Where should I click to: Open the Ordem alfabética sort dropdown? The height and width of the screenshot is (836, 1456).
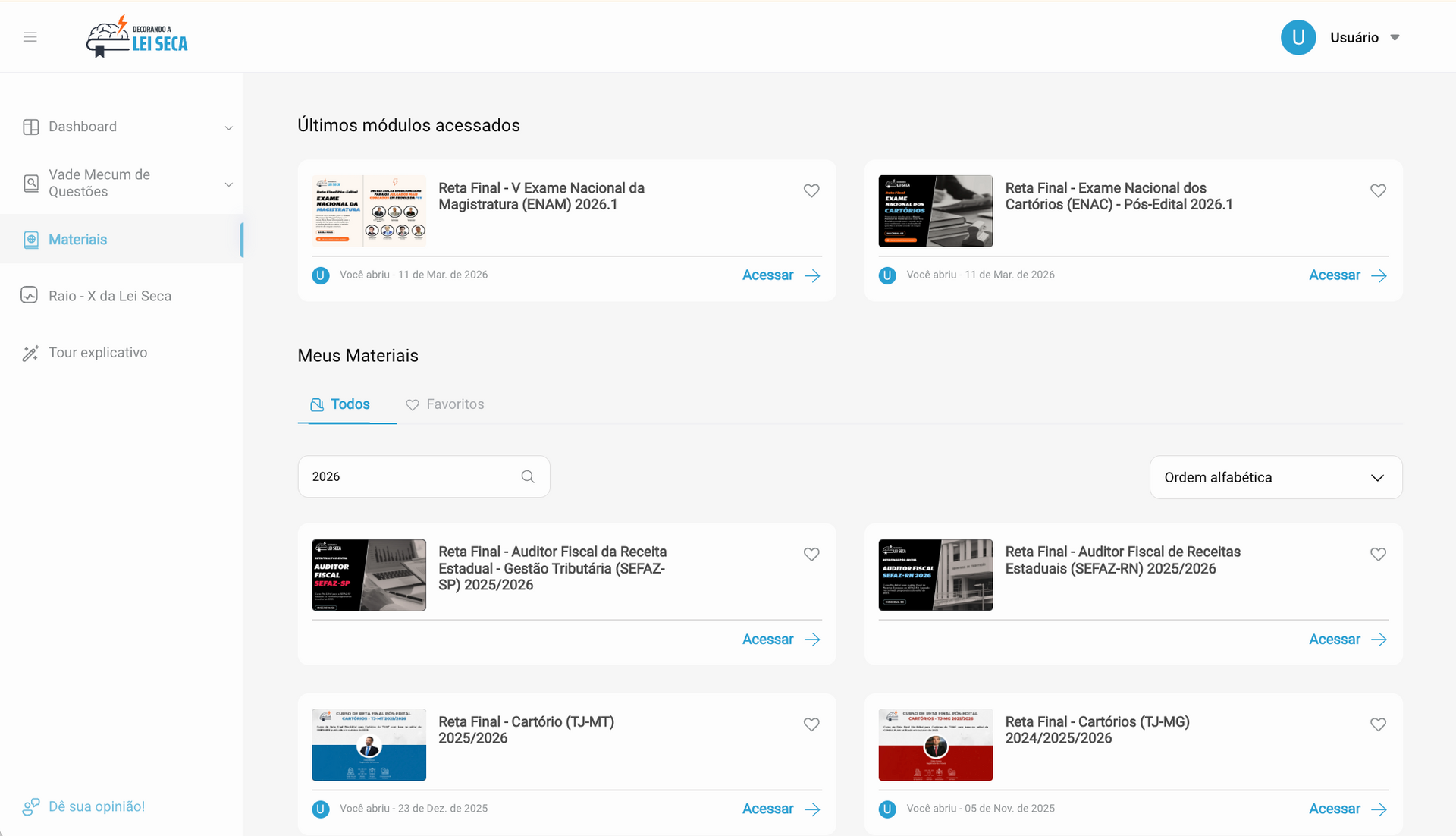coord(1276,477)
